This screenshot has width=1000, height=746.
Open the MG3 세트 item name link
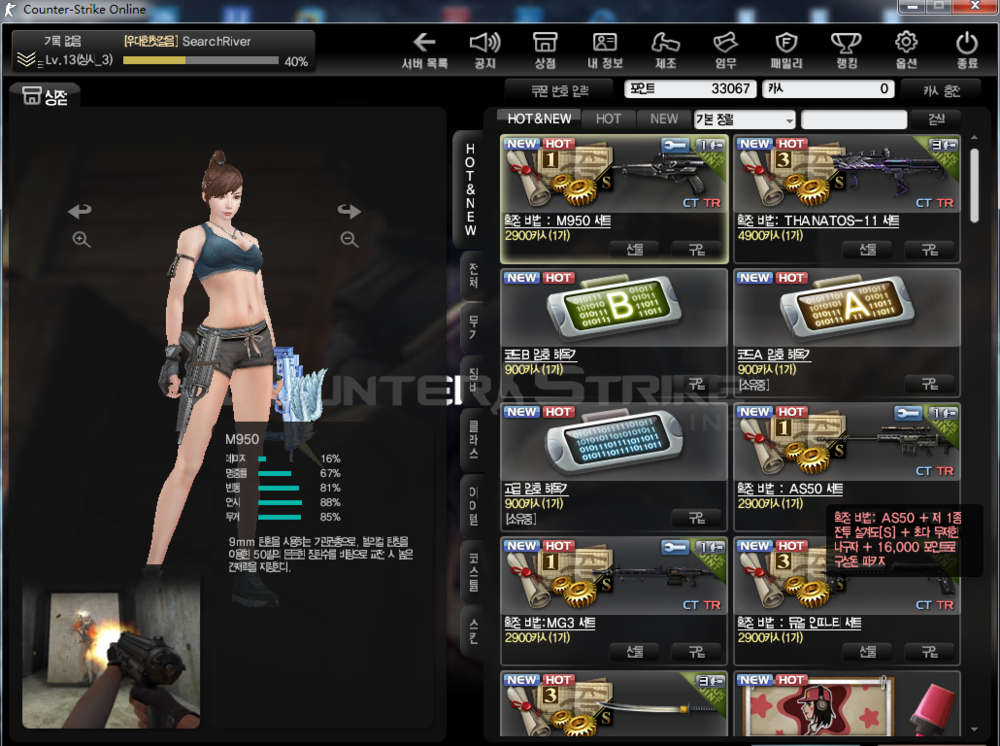pos(550,622)
